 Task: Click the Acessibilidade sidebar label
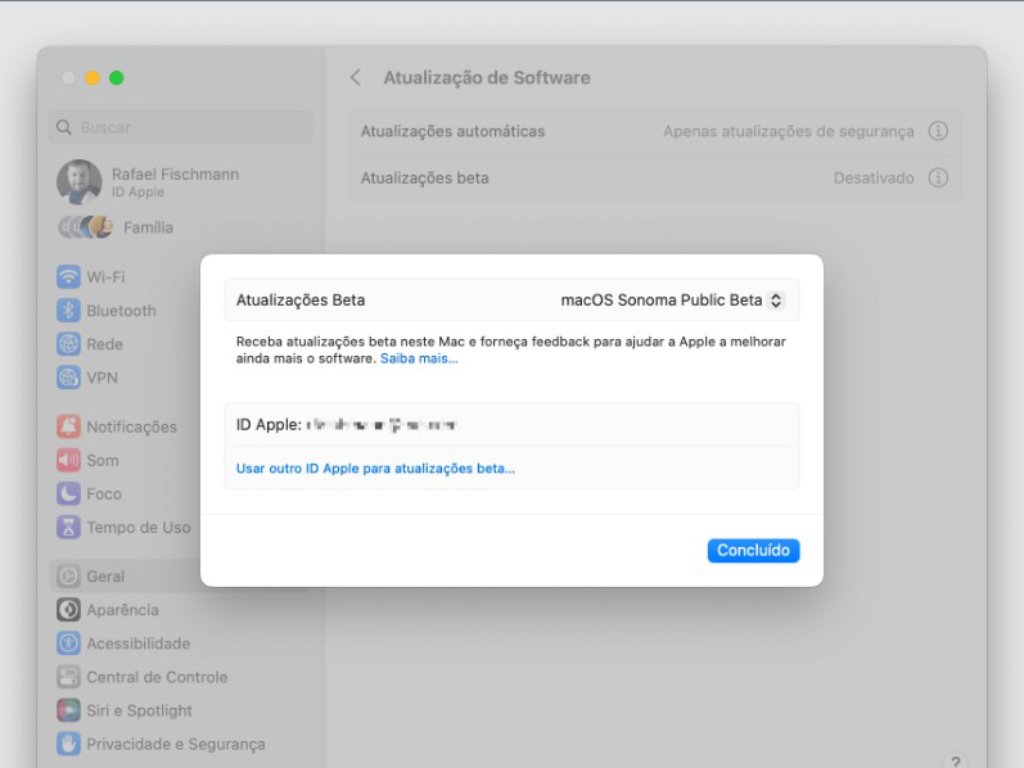[138, 643]
